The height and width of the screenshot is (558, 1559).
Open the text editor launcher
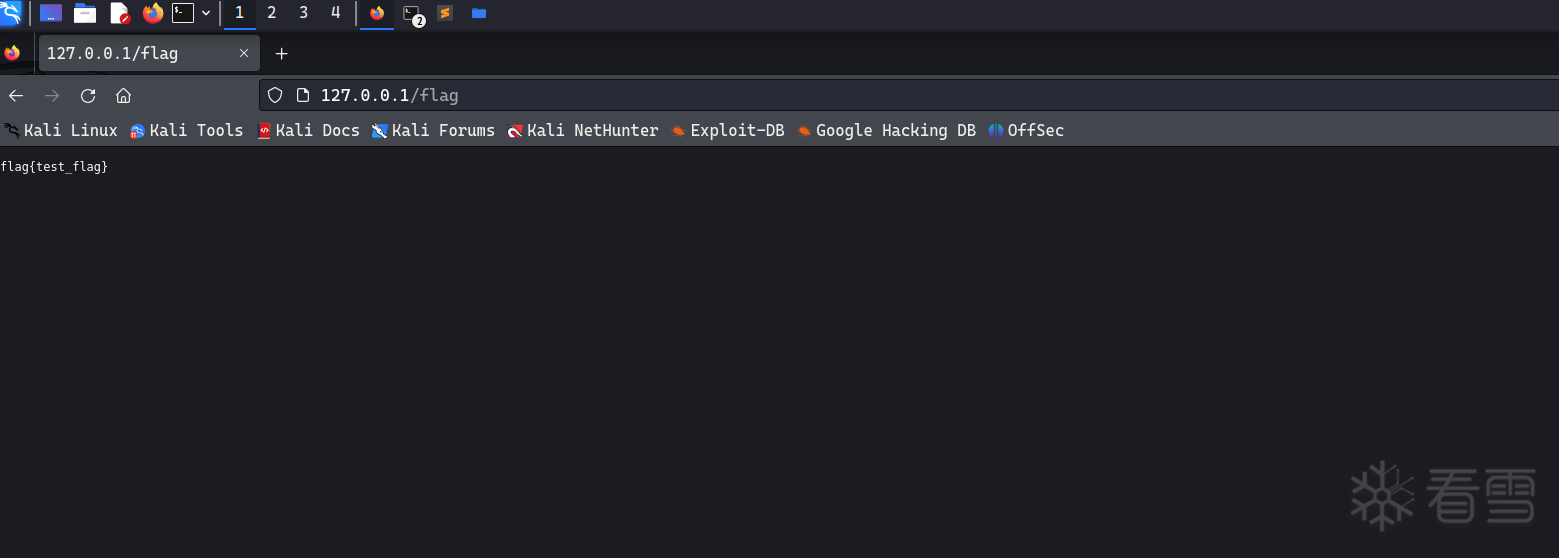coord(119,13)
